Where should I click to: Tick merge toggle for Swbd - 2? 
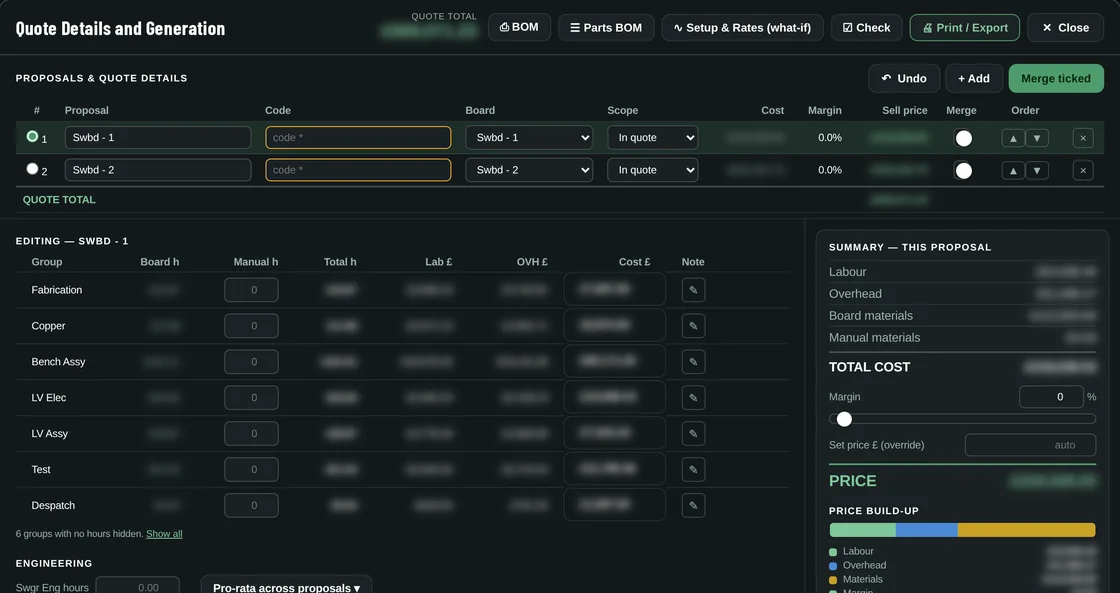pos(964,171)
